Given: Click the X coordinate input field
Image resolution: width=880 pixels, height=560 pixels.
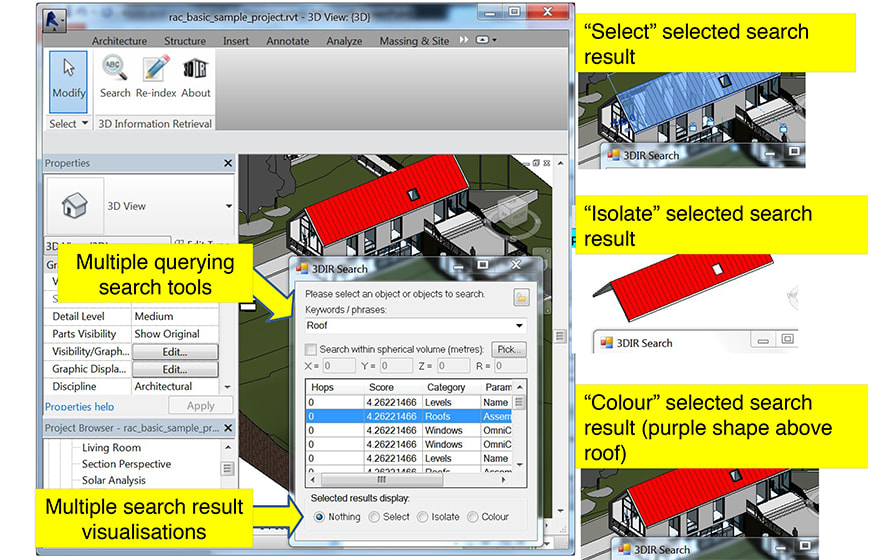Looking at the screenshot, I should [x=338, y=366].
